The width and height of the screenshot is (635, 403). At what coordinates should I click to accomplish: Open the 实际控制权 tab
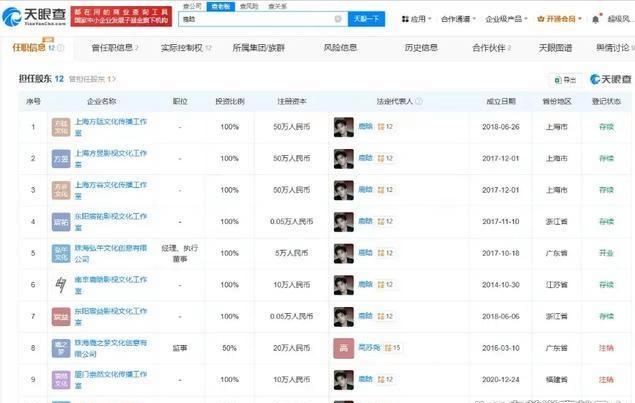(186, 48)
